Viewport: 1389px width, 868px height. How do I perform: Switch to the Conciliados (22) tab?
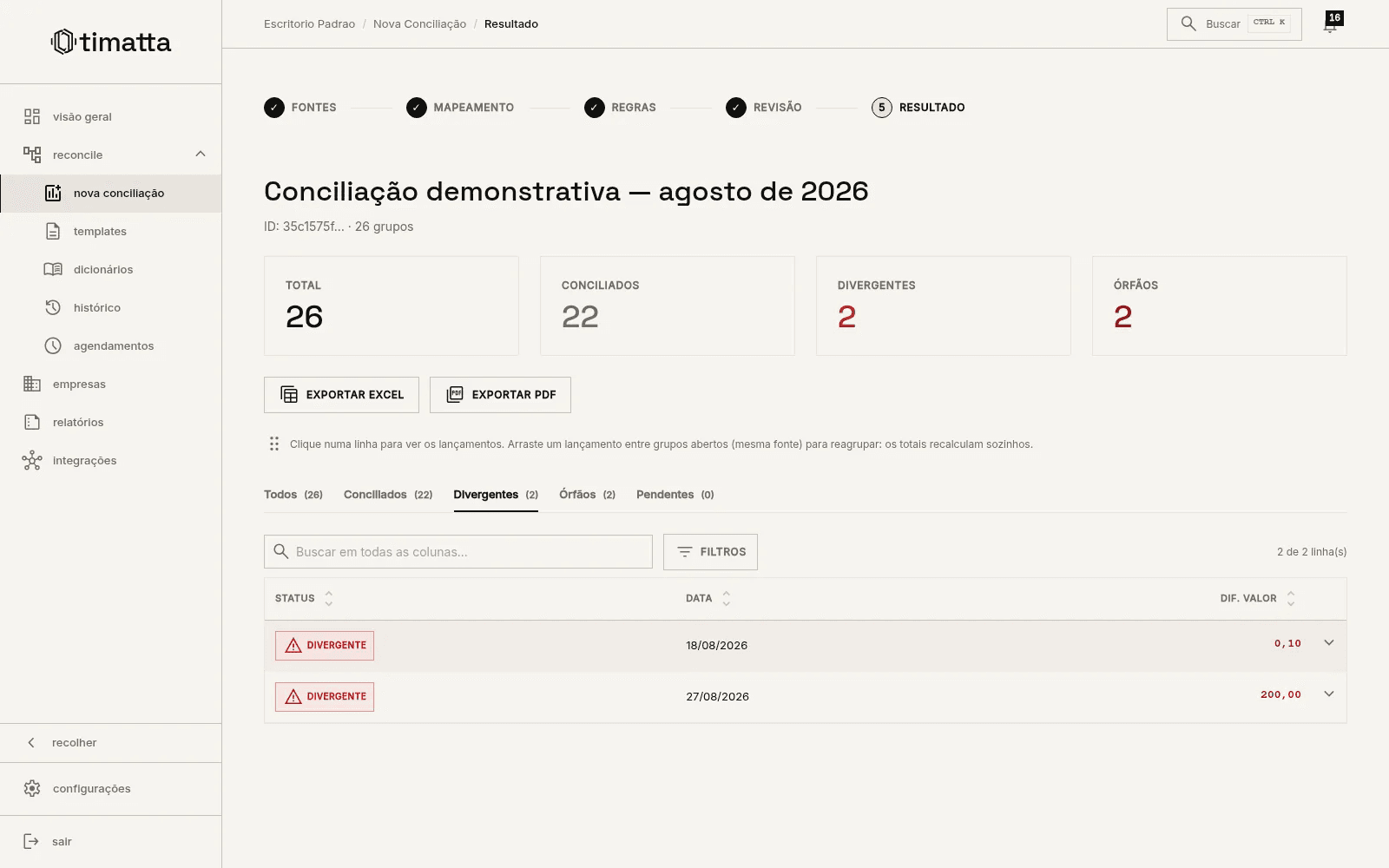388,495
